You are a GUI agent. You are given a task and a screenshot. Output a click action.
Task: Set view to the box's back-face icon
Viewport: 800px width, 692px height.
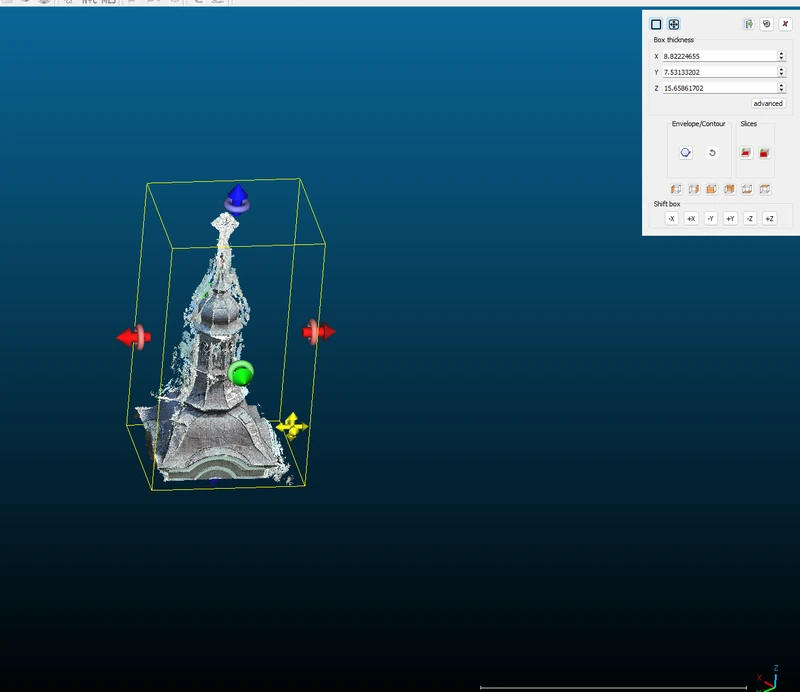730,189
